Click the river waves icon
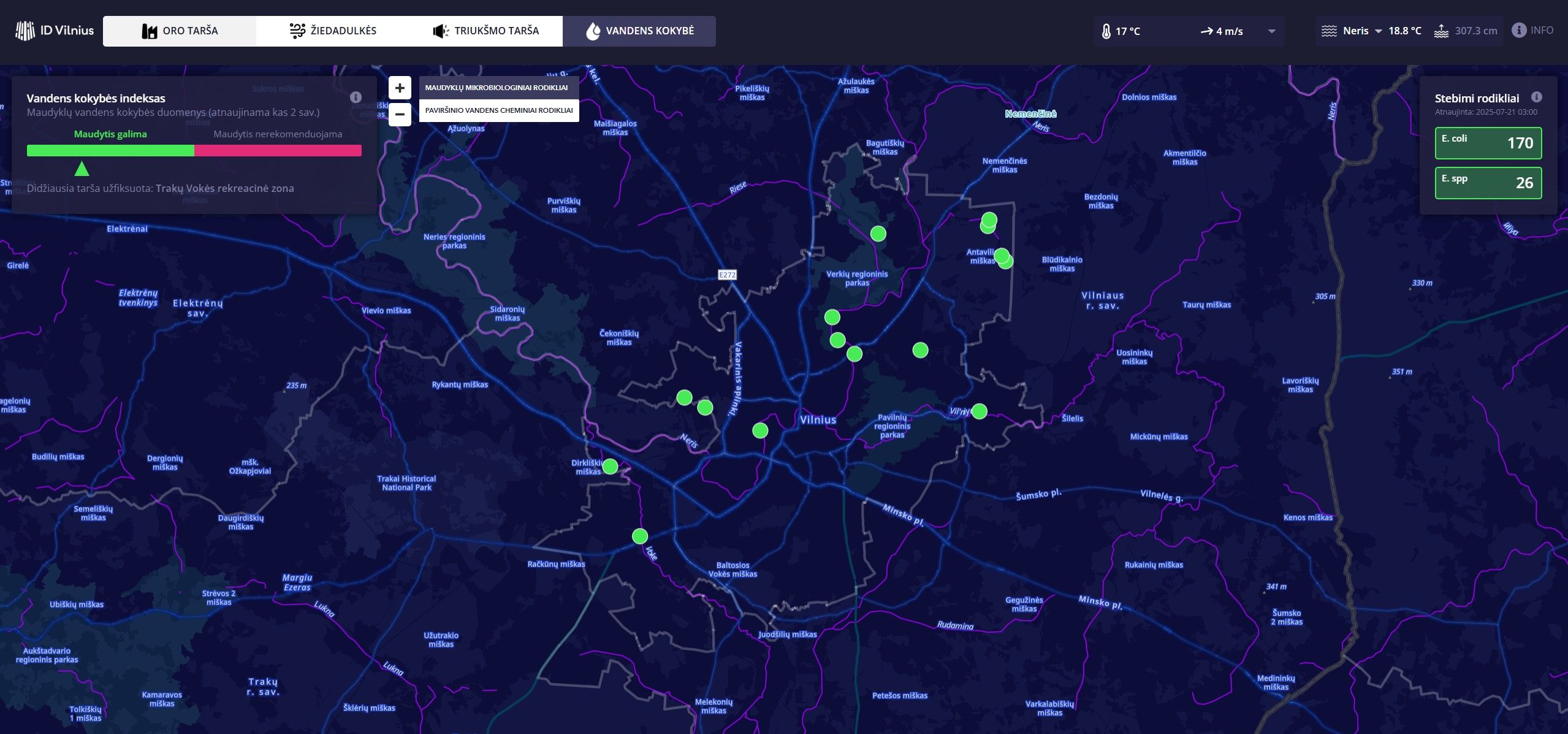Viewport: 1568px width, 734px height. coord(1328,31)
